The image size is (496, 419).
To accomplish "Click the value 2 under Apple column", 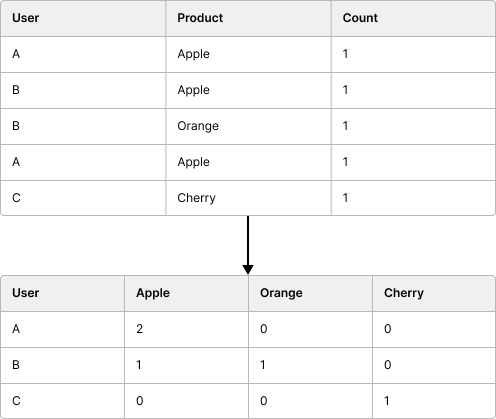I will pos(186,329).
